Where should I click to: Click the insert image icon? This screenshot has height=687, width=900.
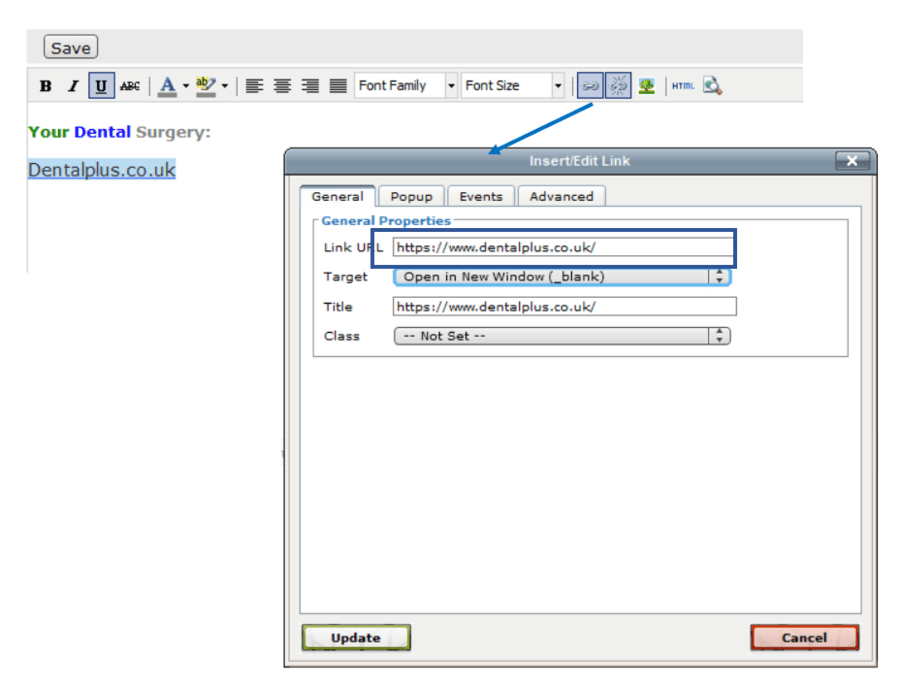(647, 86)
